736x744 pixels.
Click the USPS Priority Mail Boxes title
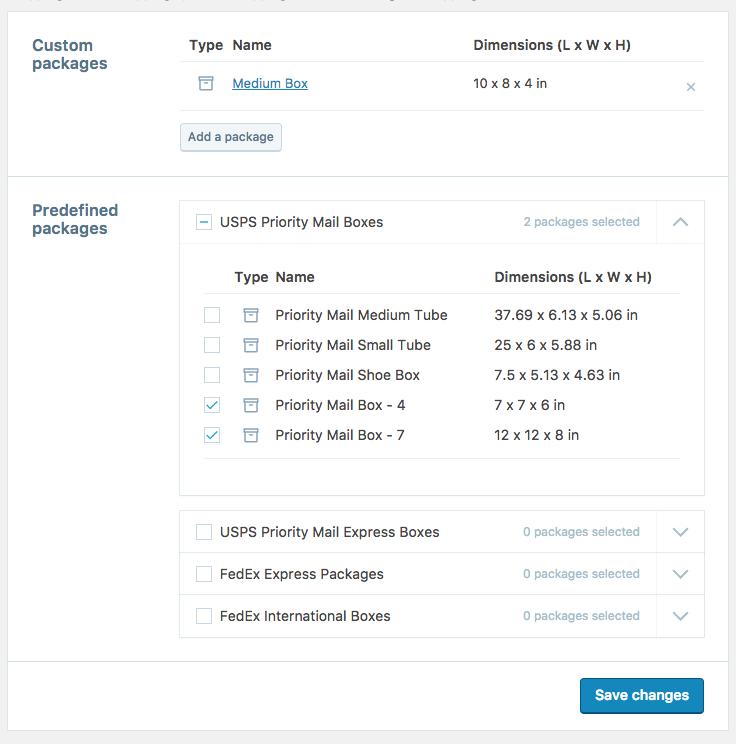[x=301, y=222]
